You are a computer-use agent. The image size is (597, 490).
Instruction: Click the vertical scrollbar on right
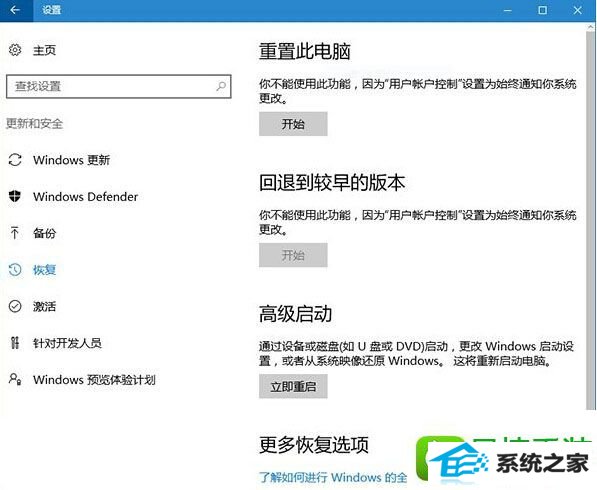click(x=591, y=221)
